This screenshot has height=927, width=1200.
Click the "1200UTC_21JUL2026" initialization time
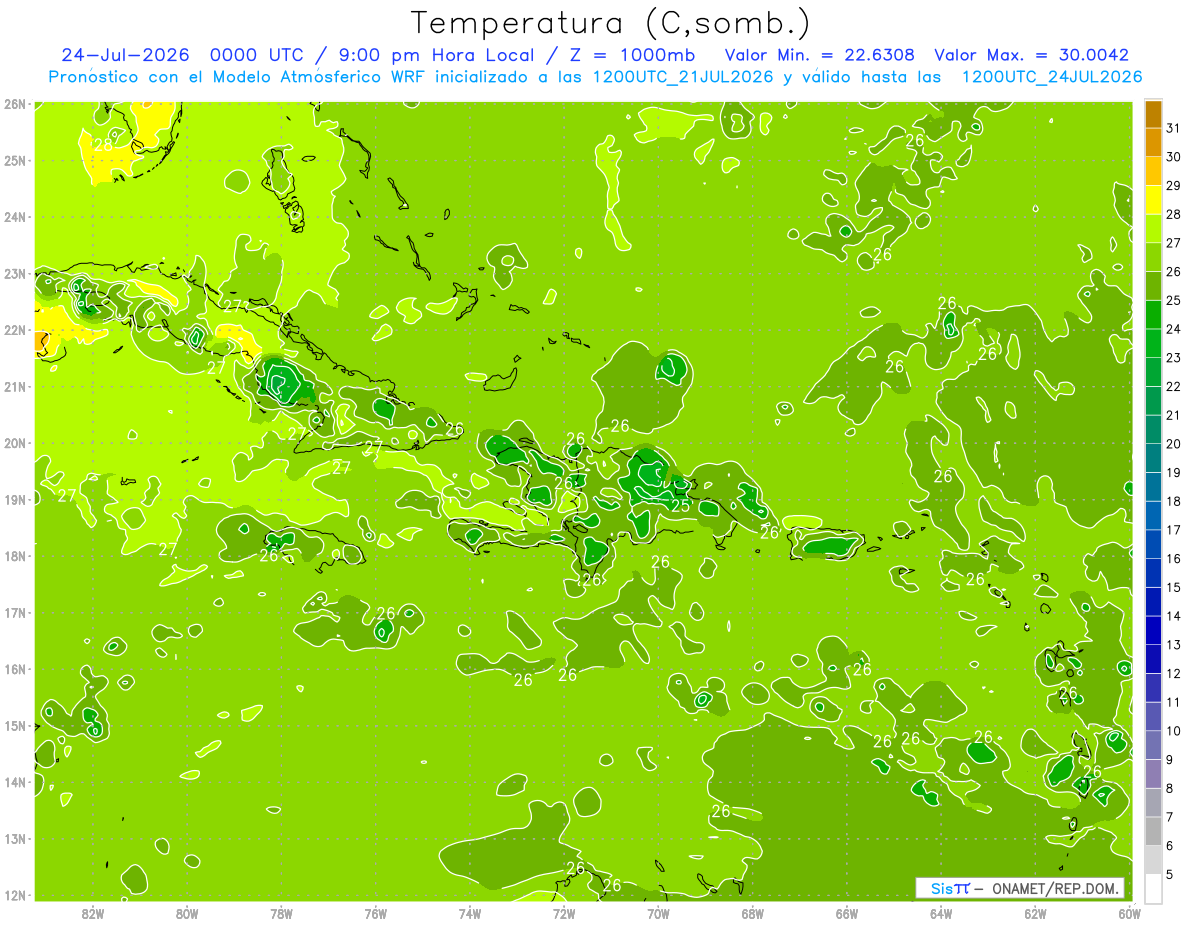tap(683, 77)
